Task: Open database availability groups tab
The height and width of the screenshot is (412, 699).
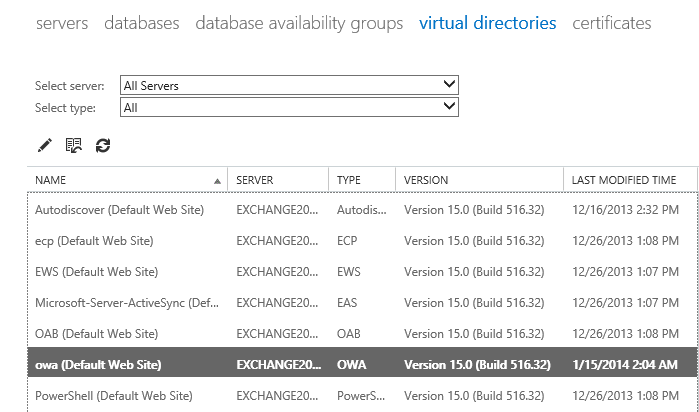Action: (299, 23)
